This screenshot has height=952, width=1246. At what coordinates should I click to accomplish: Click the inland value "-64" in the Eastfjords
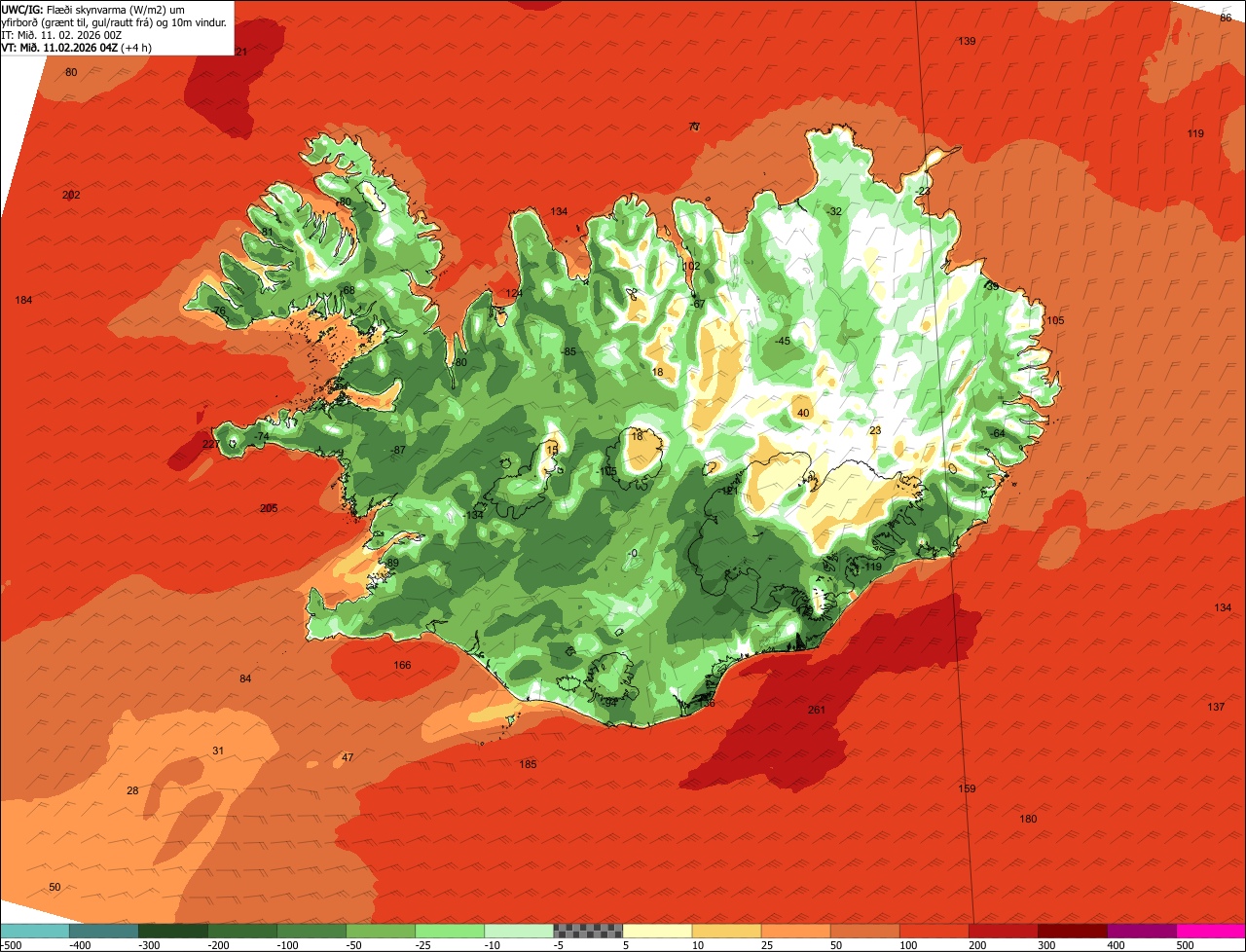point(997,433)
